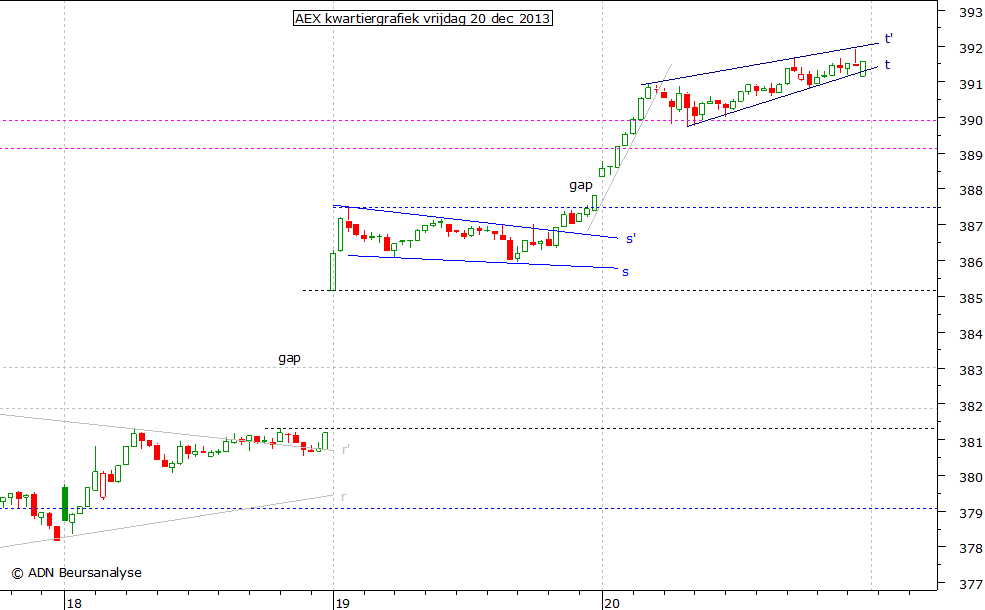Click the price label 379 on the axis

point(971,513)
